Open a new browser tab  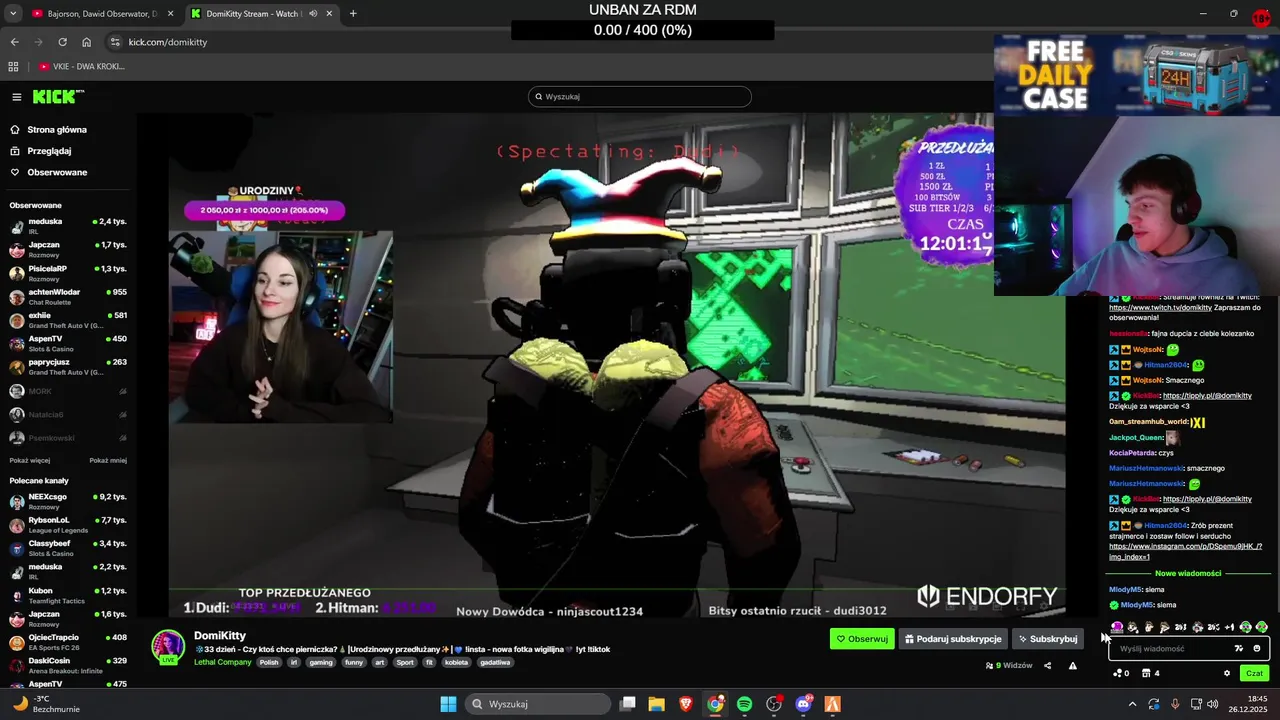pos(353,14)
